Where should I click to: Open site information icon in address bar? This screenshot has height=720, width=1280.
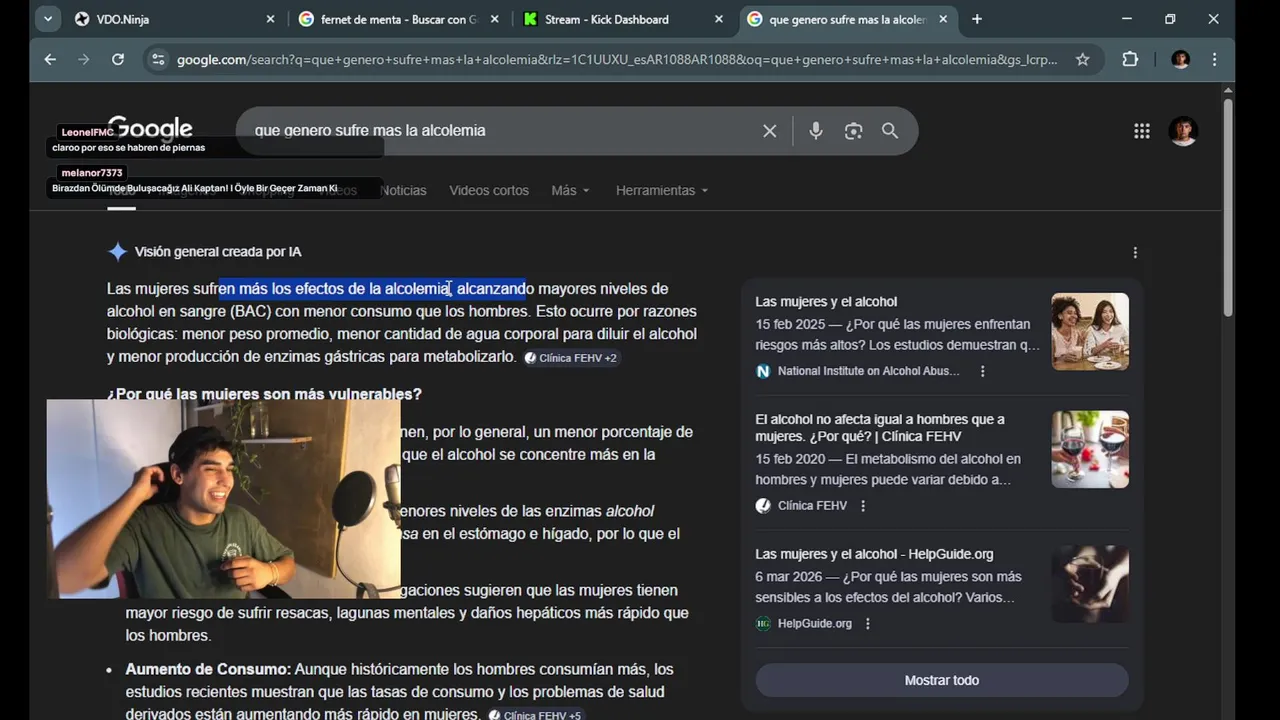(157, 60)
